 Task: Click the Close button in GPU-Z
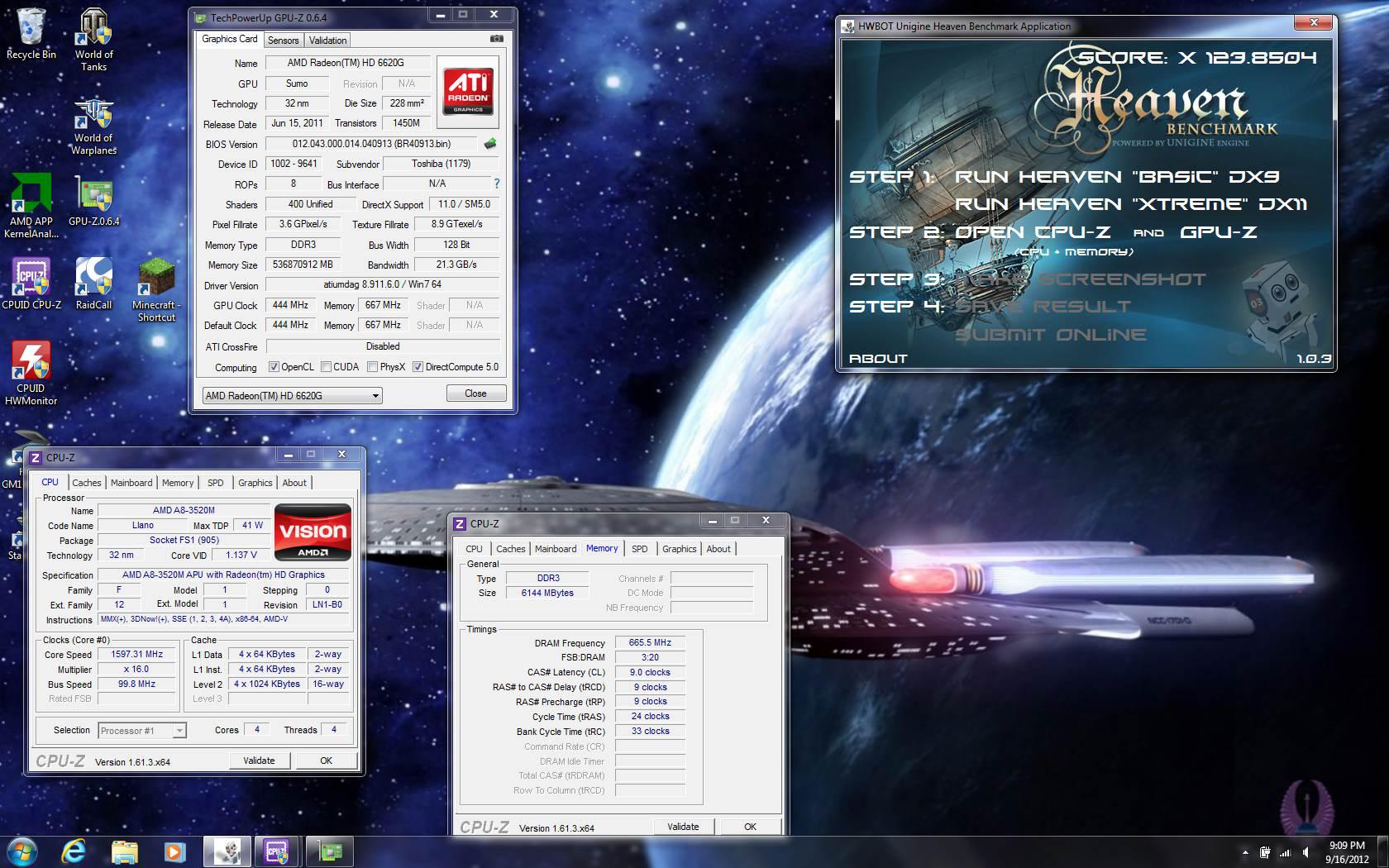475,393
